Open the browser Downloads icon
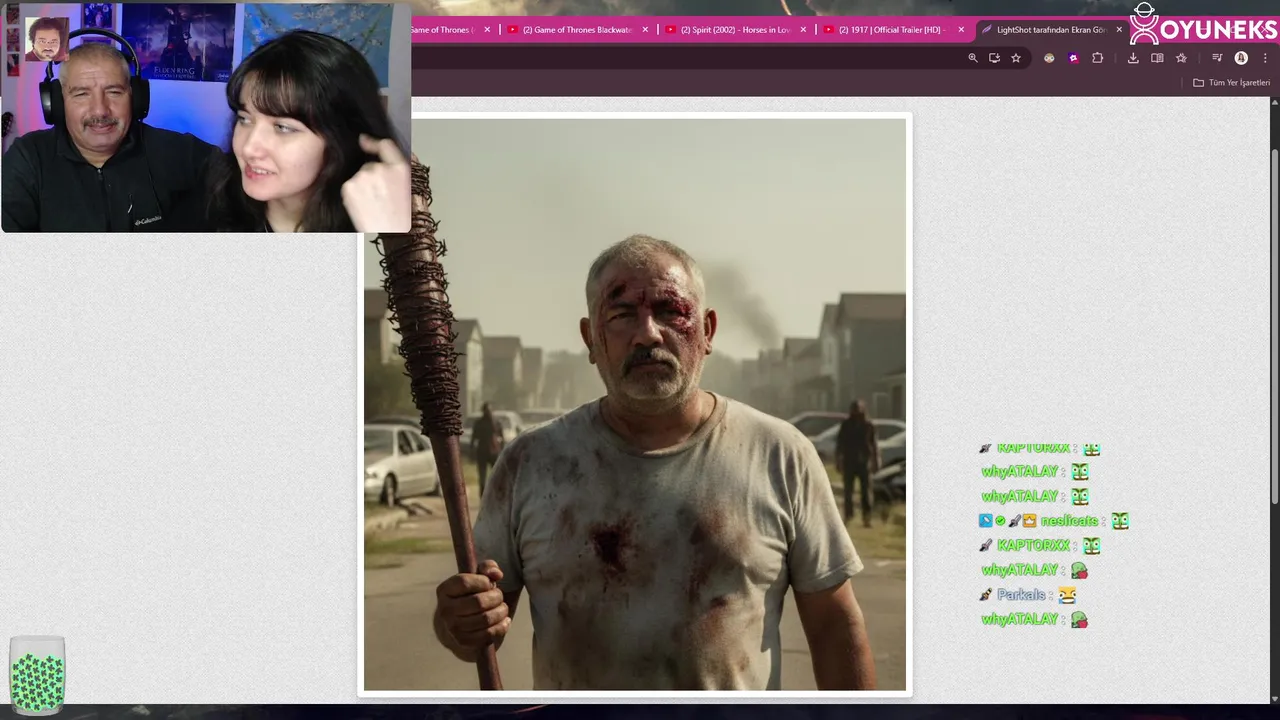The width and height of the screenshot is (1280, 720). pos(1133,58)
